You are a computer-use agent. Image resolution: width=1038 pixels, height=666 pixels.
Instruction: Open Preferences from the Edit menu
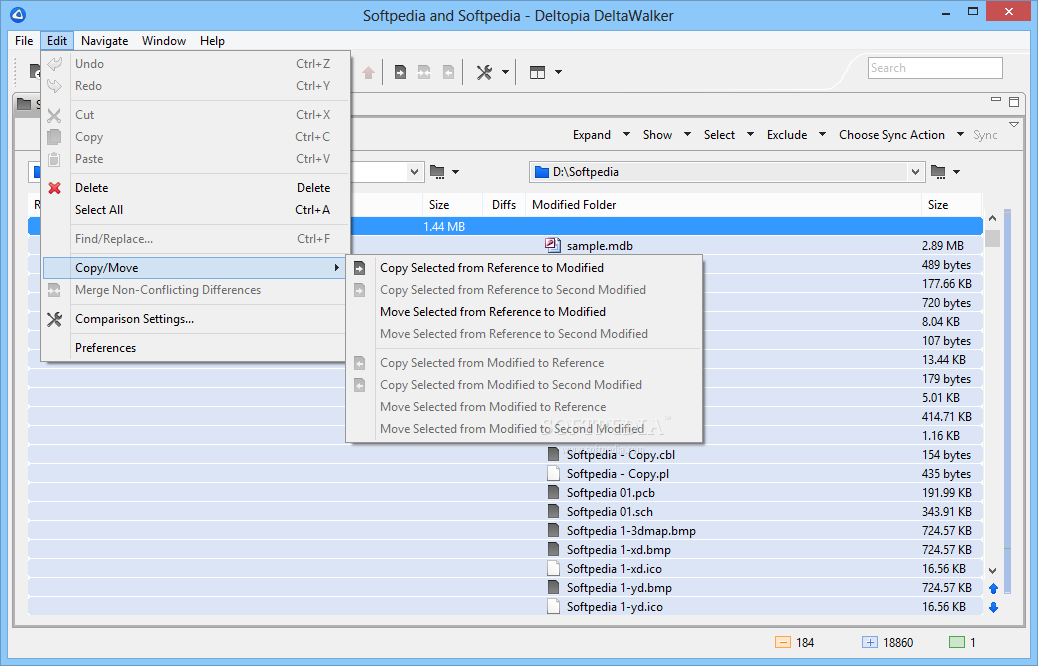[x=195, y=348]
